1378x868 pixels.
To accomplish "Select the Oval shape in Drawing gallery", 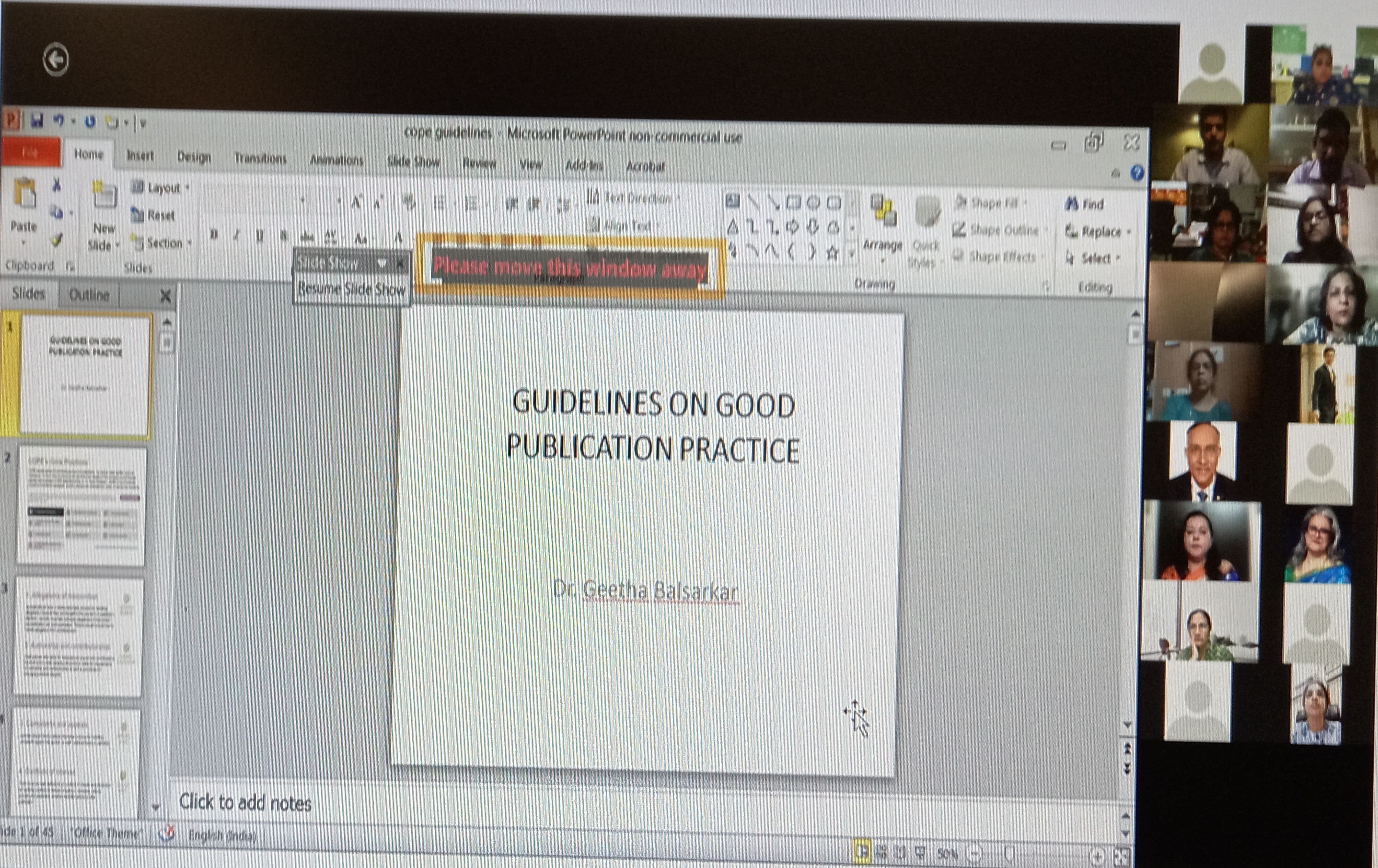I will click(813, 203).
